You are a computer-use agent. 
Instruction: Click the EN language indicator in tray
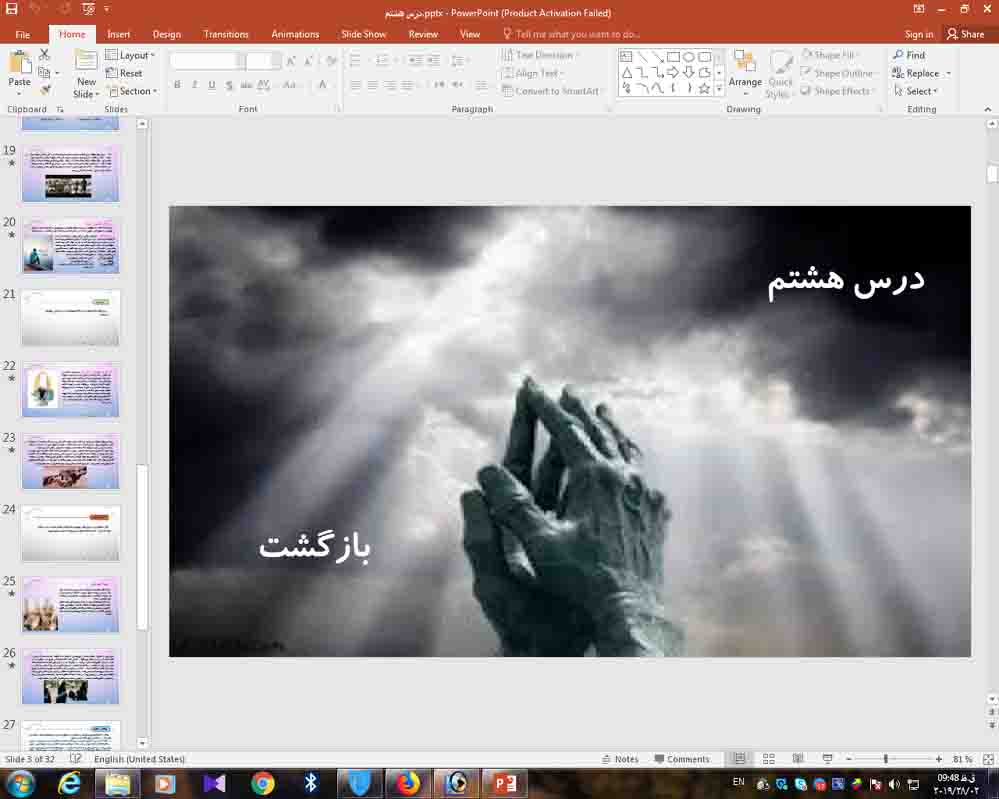point(738,782)
